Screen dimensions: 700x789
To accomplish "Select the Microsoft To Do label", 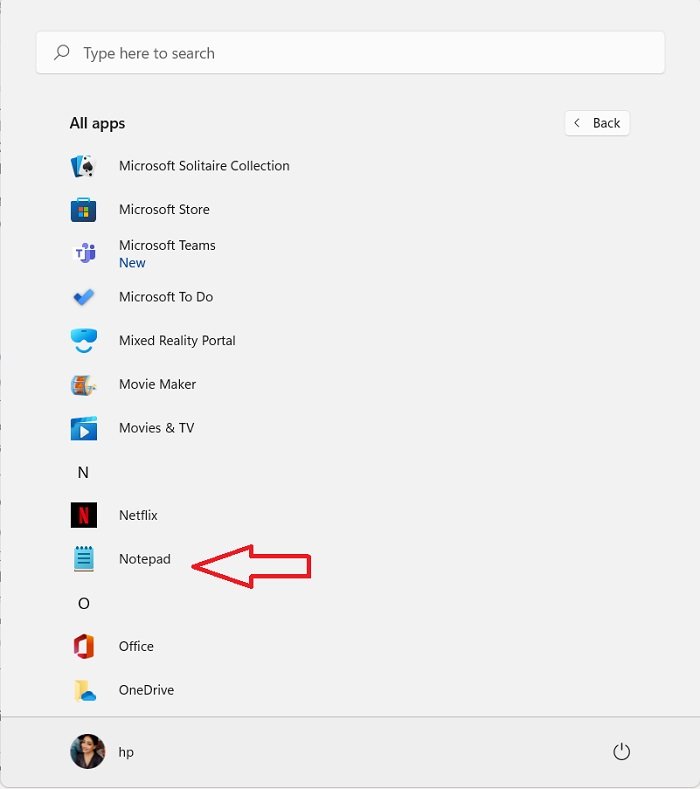I will coord(166,297).
